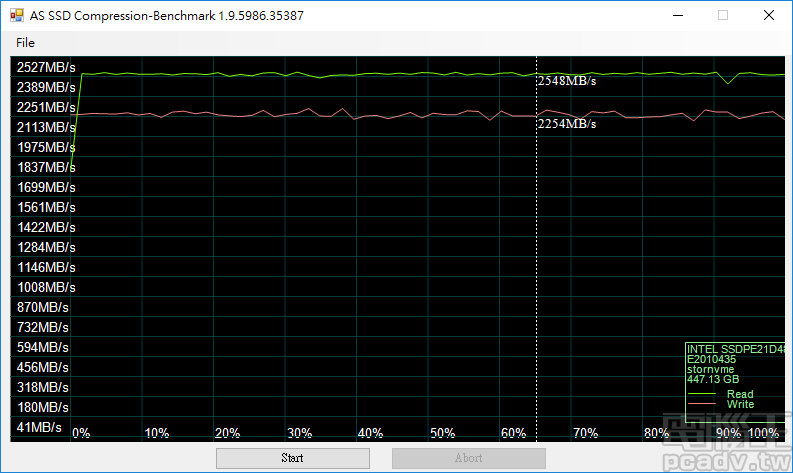Click the E2010435 firmware text in legend

711,359
